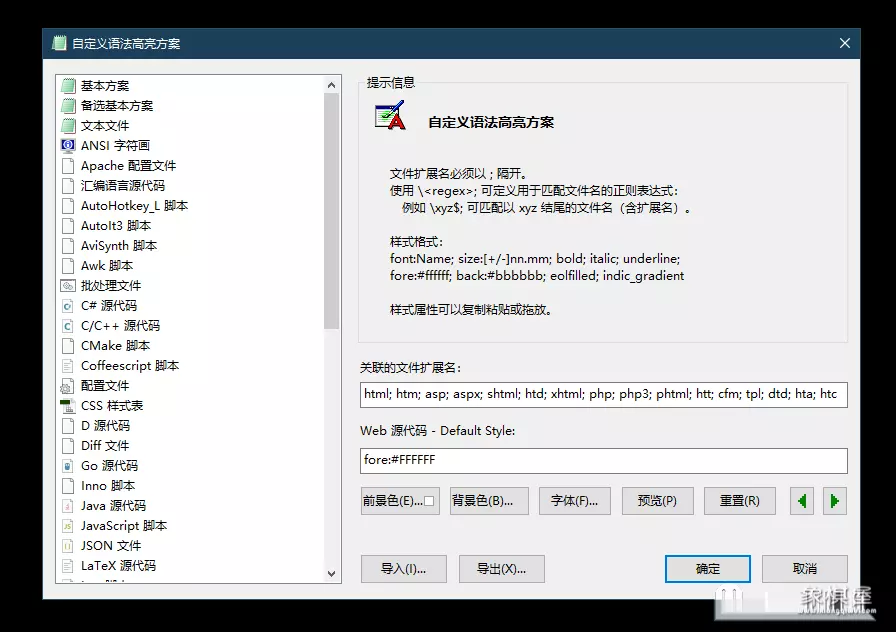Click the 导入(I)... import button
Screen dimensions: 896x632
[x=404, y=569]
